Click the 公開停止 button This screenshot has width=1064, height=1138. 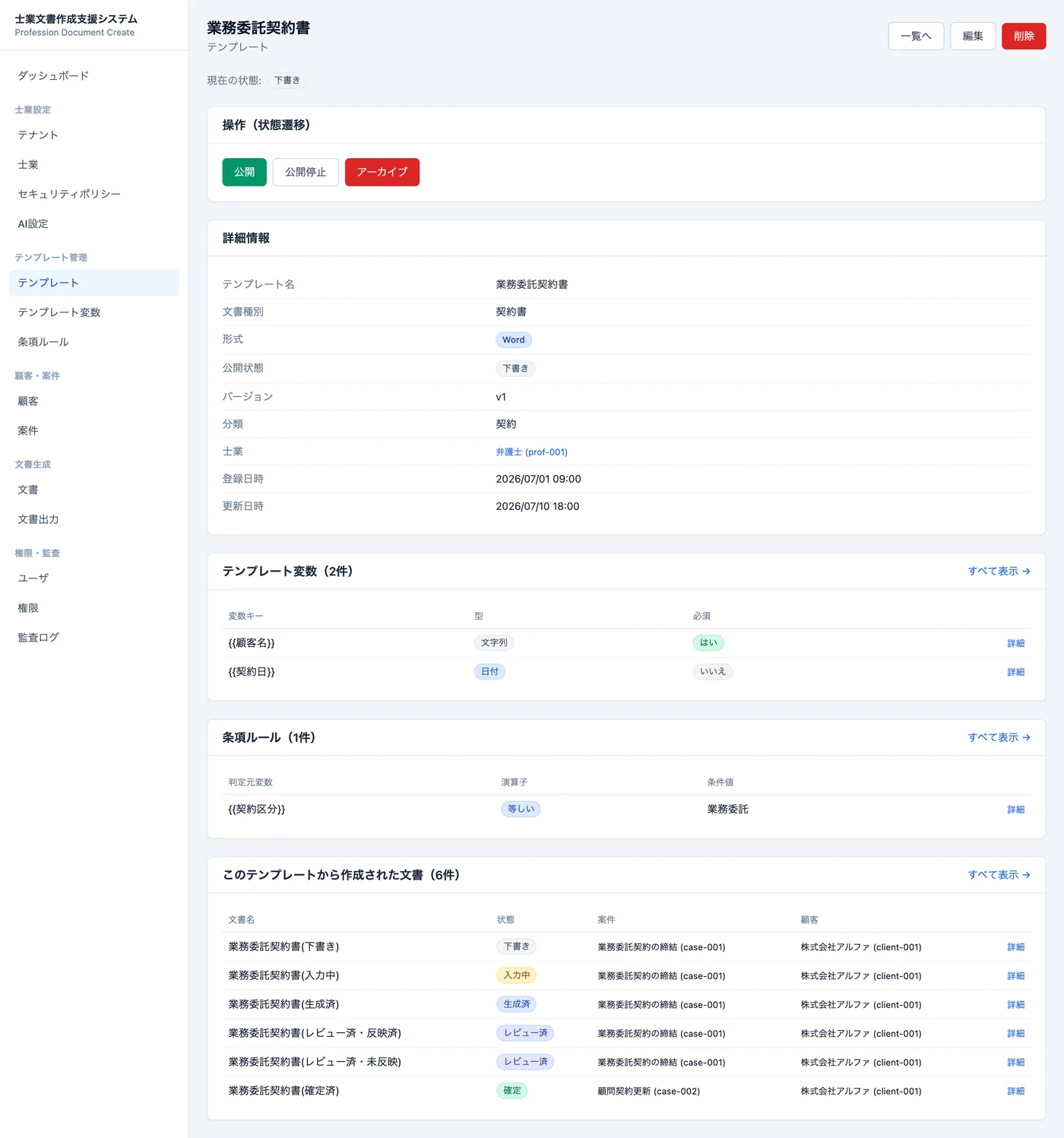point(306,172)
